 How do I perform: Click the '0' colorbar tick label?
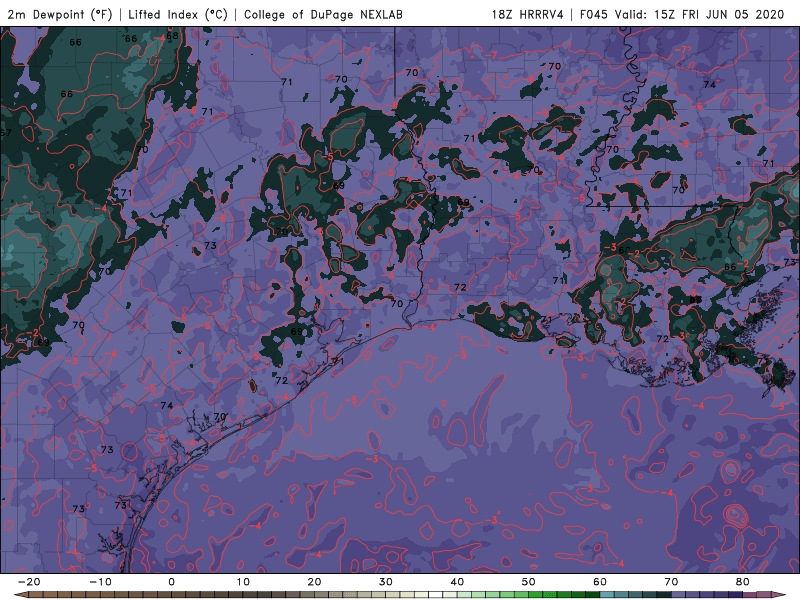171,582
